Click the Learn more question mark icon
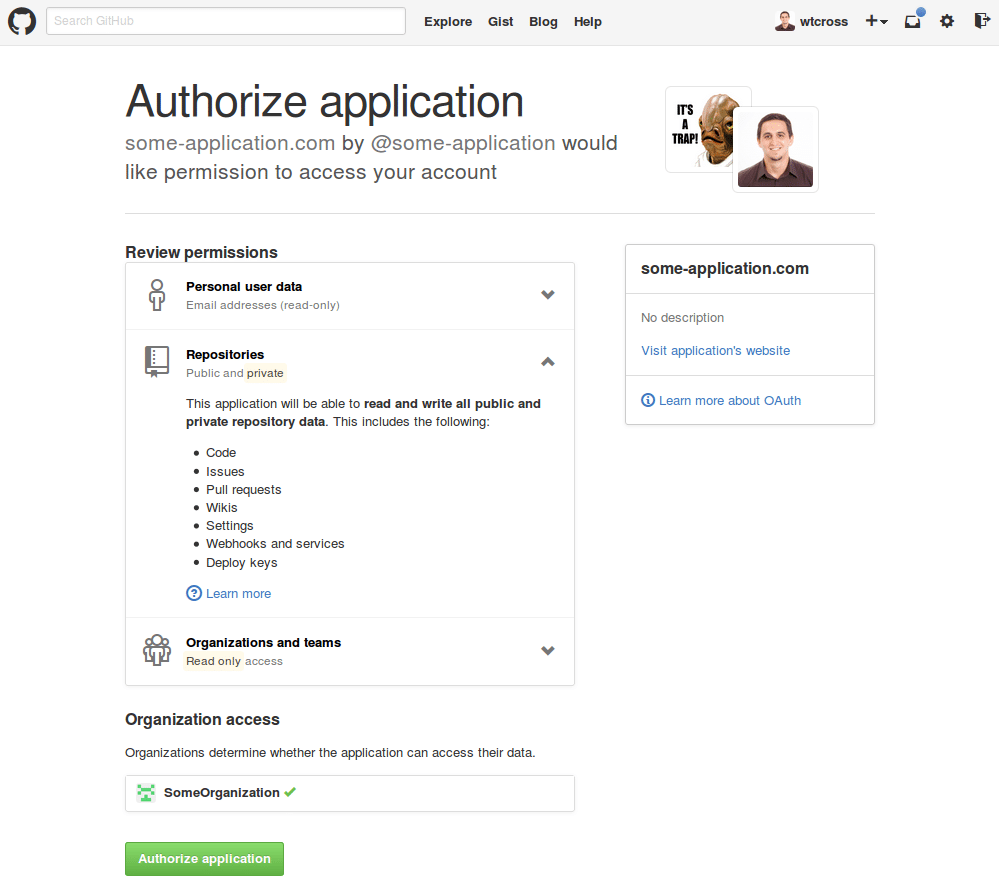The image size is (999, 886). [x=194, y=593]
